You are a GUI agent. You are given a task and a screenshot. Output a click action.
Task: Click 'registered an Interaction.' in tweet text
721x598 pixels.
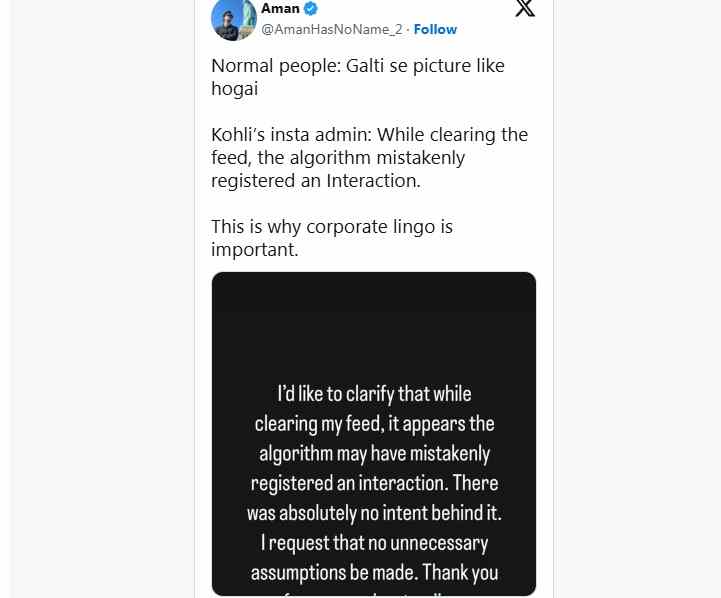click(316, 181)
